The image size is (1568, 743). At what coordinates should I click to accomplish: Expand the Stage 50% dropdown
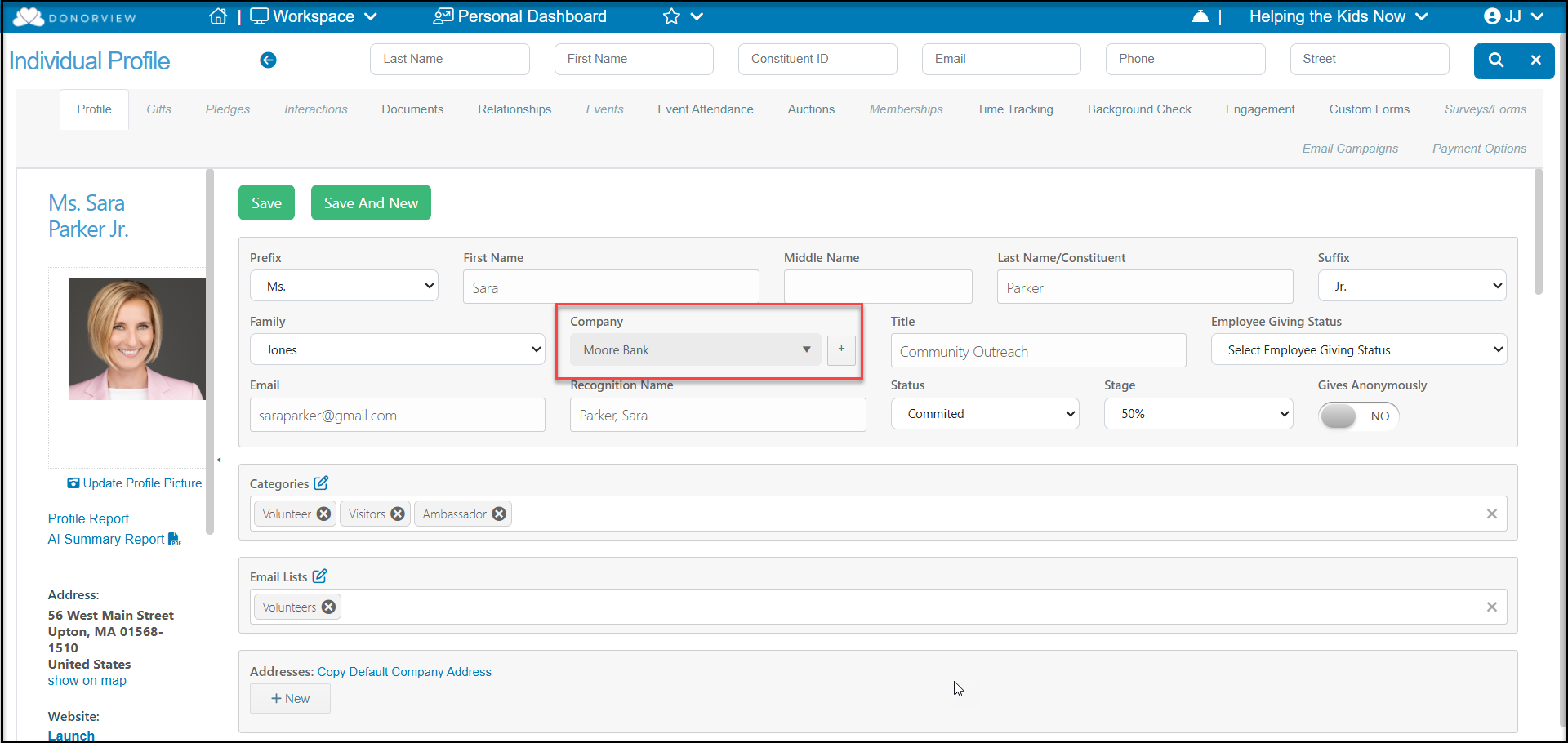[x=1198, y=414]
